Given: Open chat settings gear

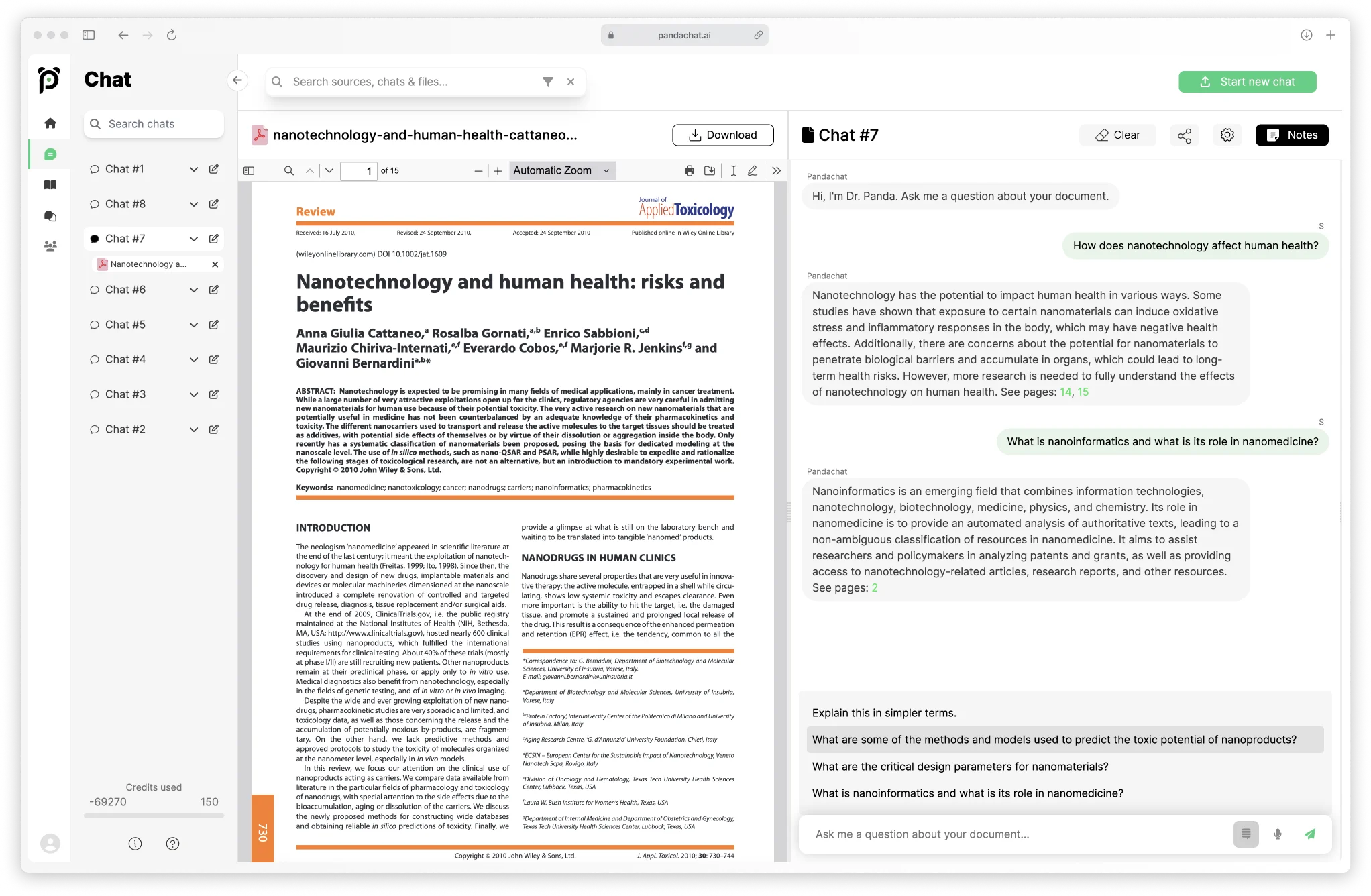Looking at the screenshot, I should (1227, 135).
